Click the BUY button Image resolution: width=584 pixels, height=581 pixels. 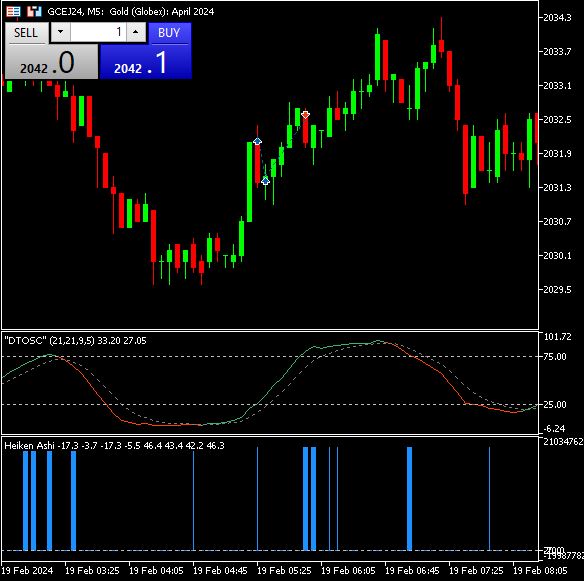click(x=169, y=33)
